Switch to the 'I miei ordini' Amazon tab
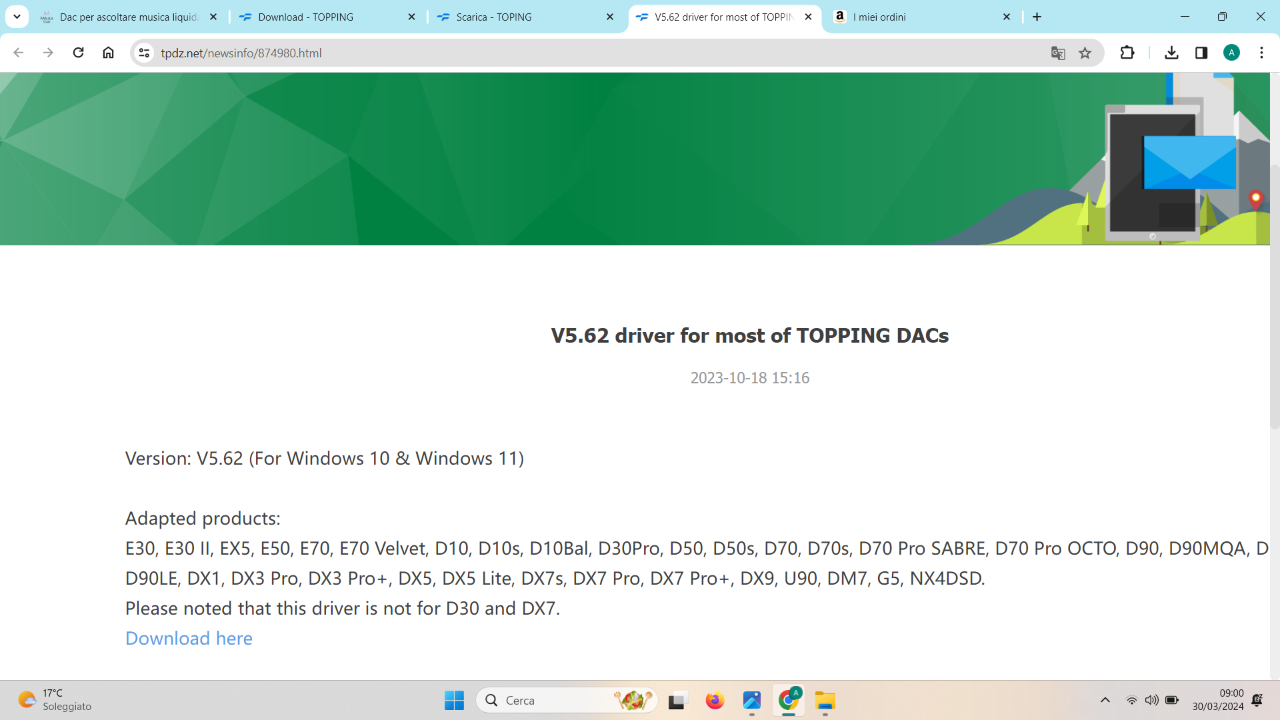Screen dimensions: 1280x720 coord(922,17)
